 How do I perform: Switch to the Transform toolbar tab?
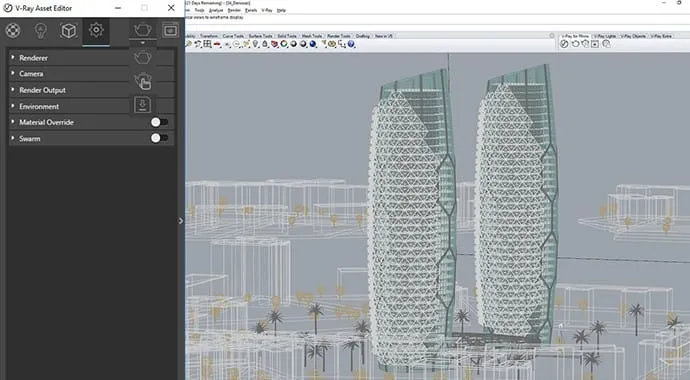click(209, 36)
